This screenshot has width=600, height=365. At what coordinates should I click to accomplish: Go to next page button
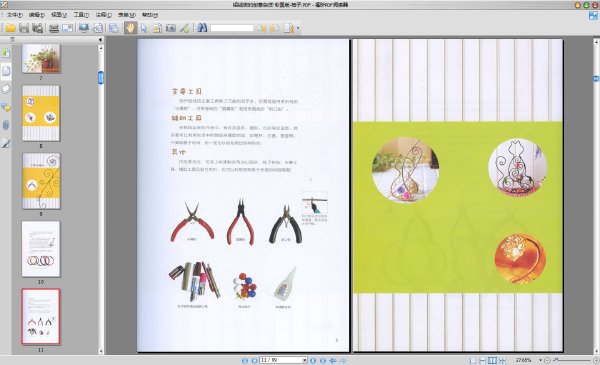coord(313,360)
